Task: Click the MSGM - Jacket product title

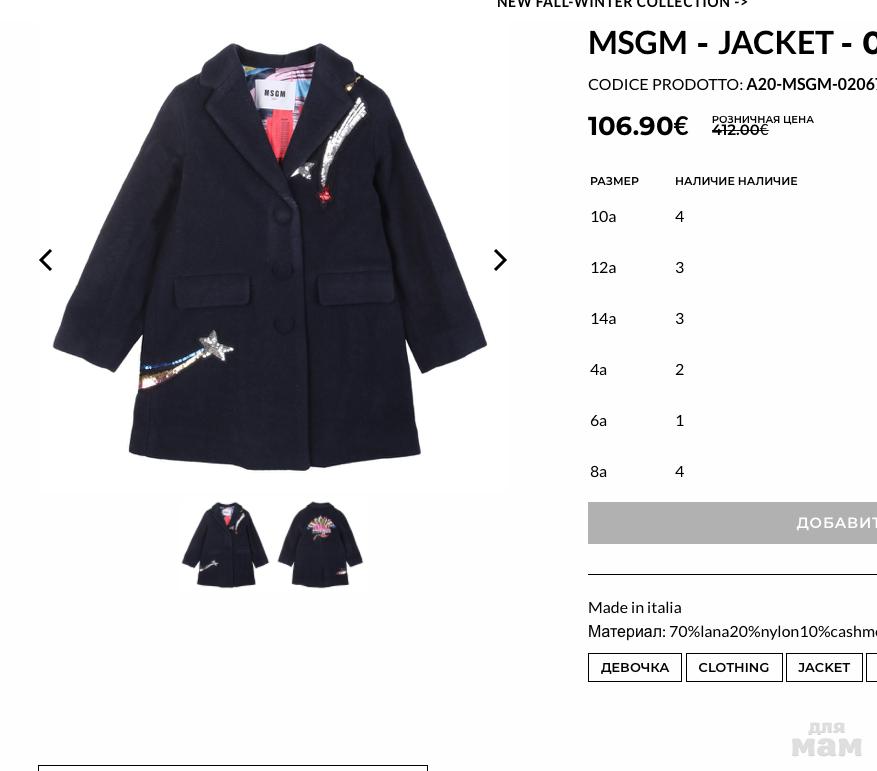Action: click(732, 43)
